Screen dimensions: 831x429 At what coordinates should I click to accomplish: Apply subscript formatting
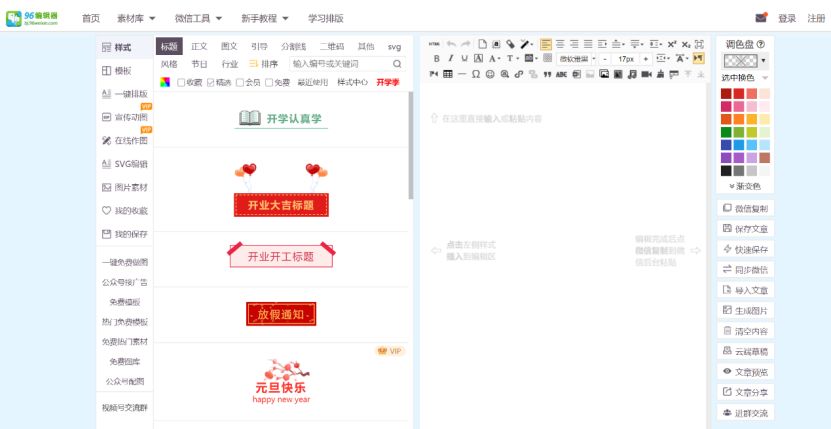[686, 44]
